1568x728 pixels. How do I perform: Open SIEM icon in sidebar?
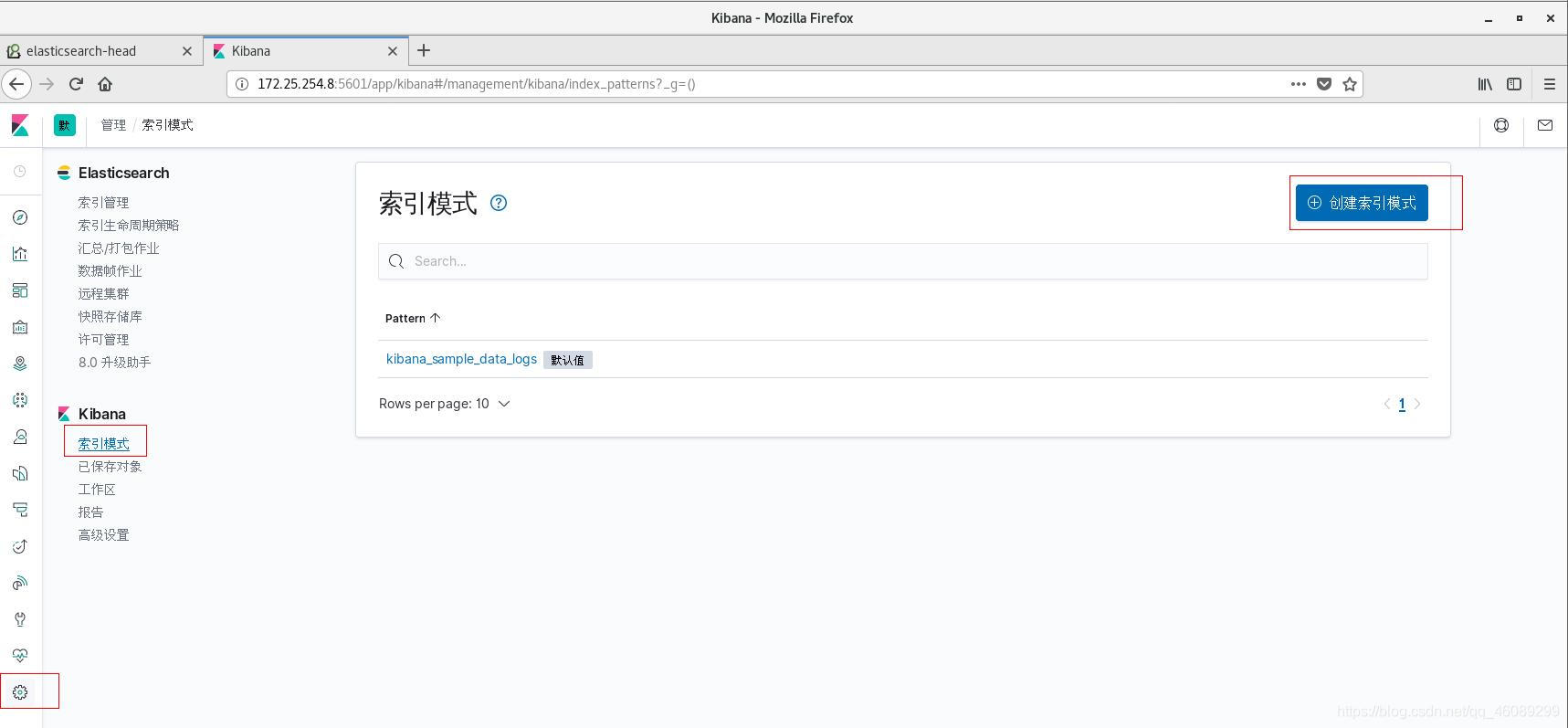[20, 583]
